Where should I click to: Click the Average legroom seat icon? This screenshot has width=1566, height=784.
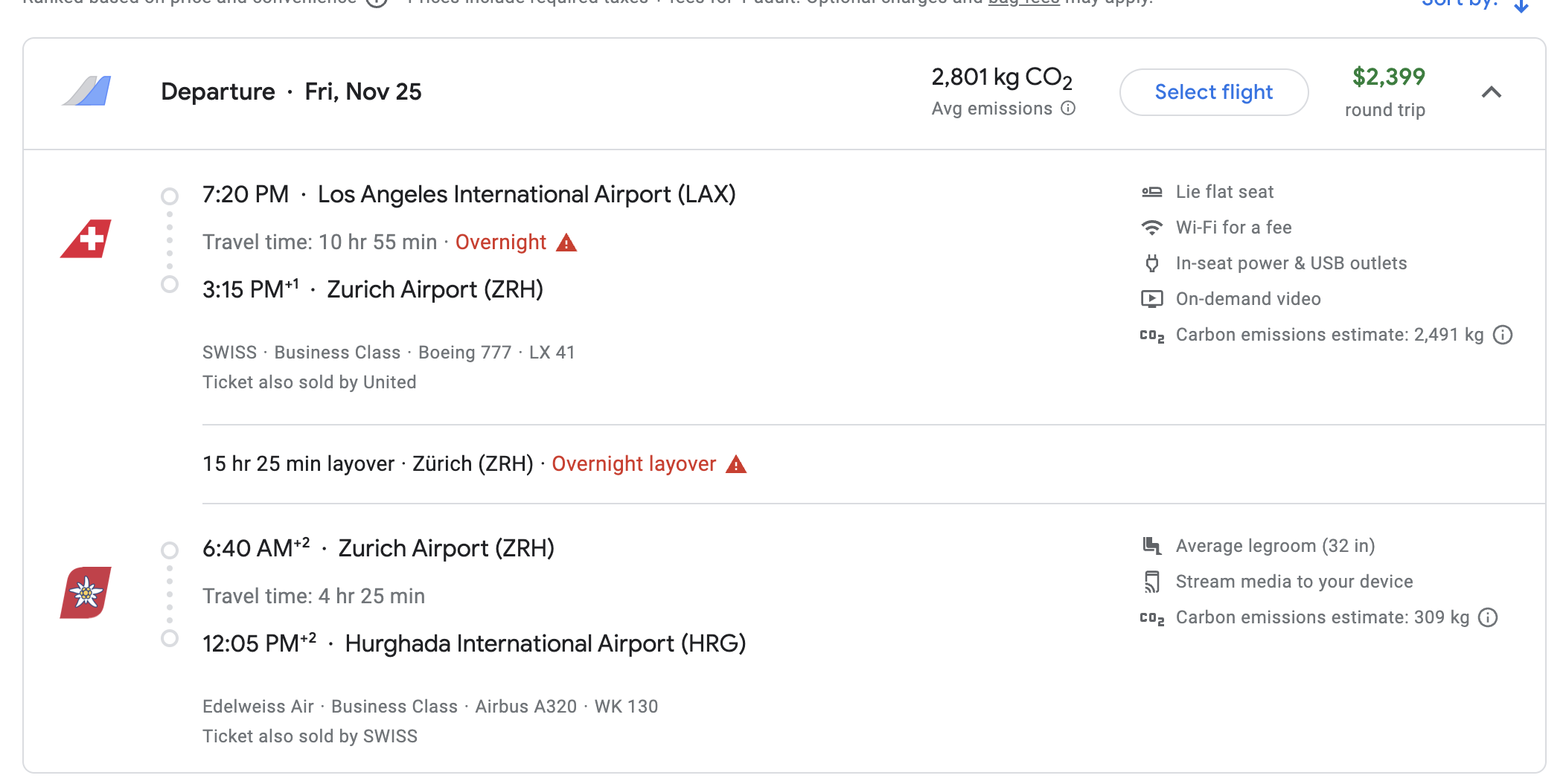pos(1151,546)
